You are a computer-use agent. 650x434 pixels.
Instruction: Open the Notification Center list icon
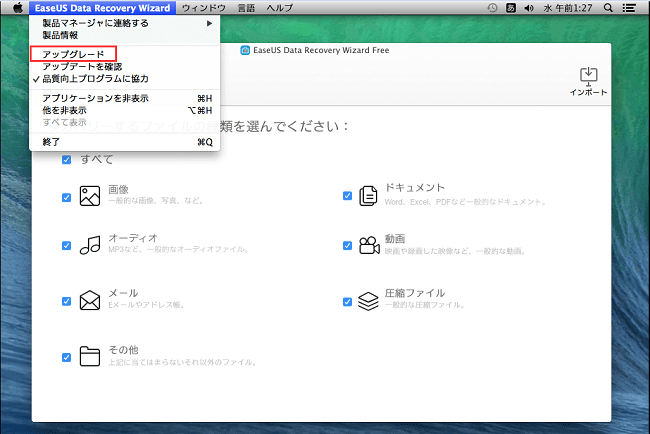[x=629, y=7]
